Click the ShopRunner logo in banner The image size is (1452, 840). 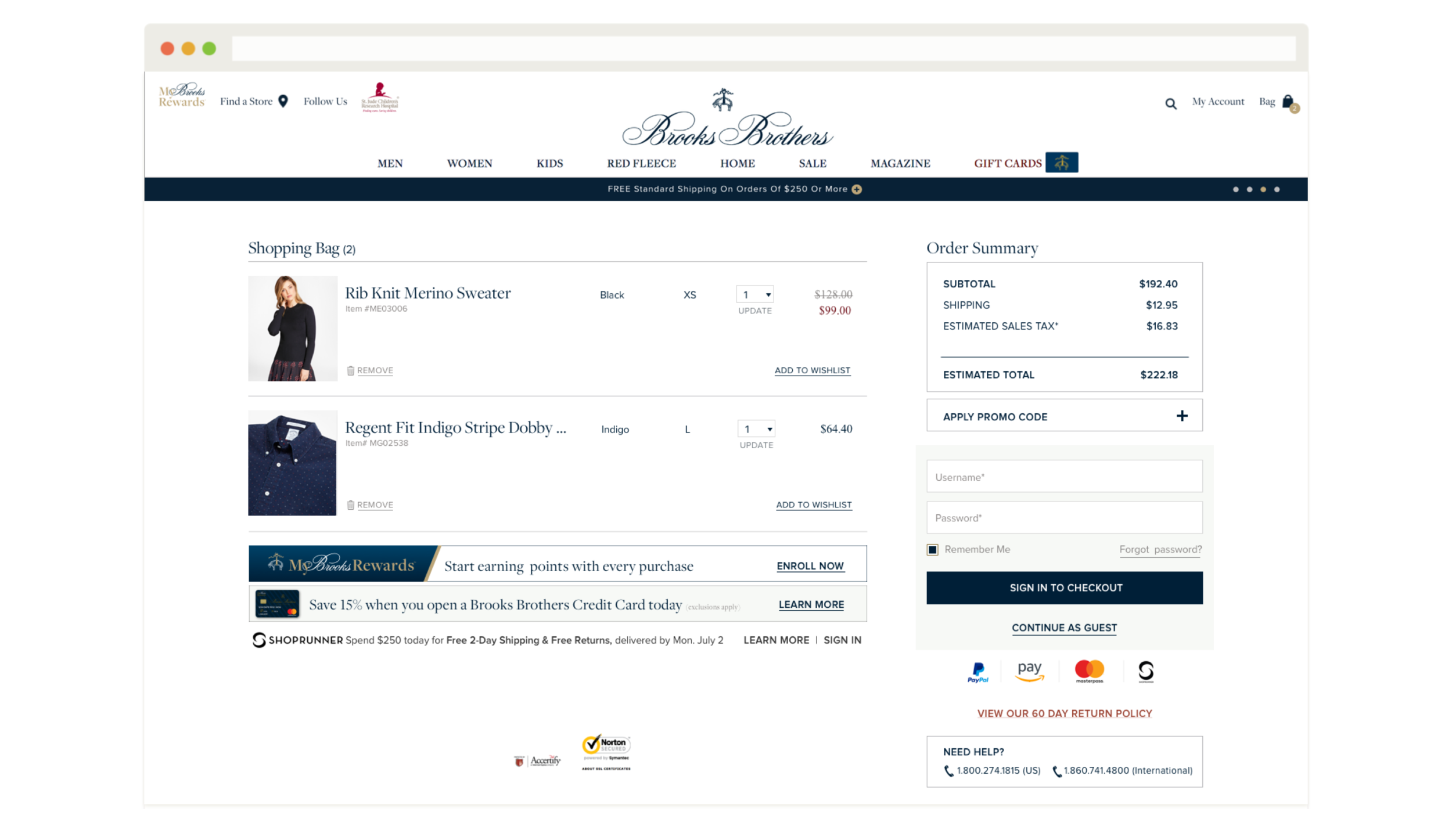tap(297, 640)
